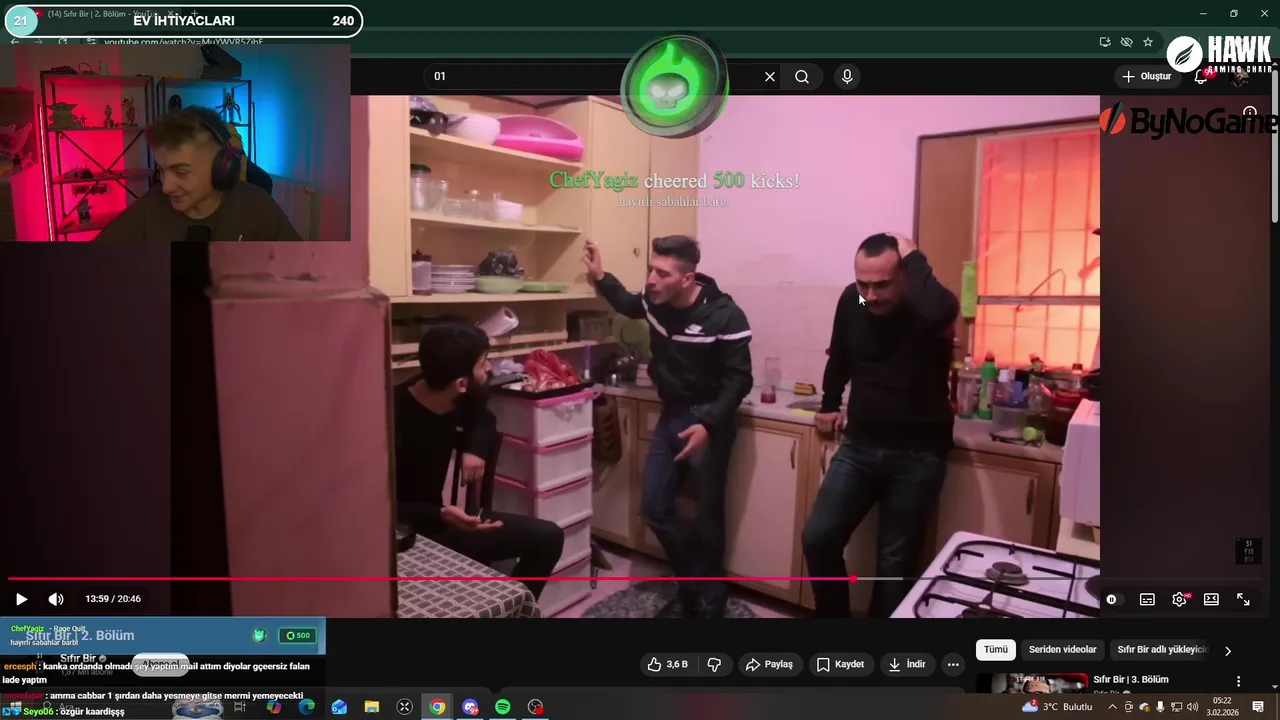This screenshot has width=1280, height=720.
Task: Open the Oluştur create button
Action: pos(1146,77)
